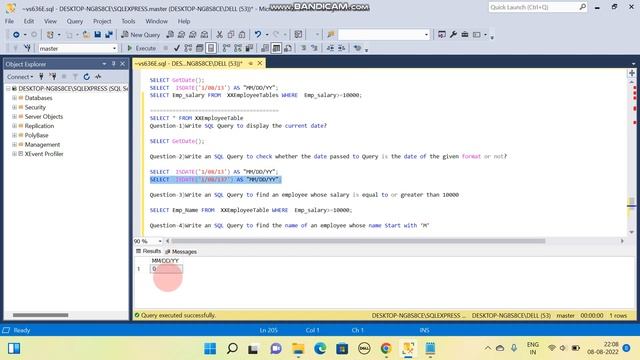
Task: Select the result cell showing 0
Action: pos(166,269)
